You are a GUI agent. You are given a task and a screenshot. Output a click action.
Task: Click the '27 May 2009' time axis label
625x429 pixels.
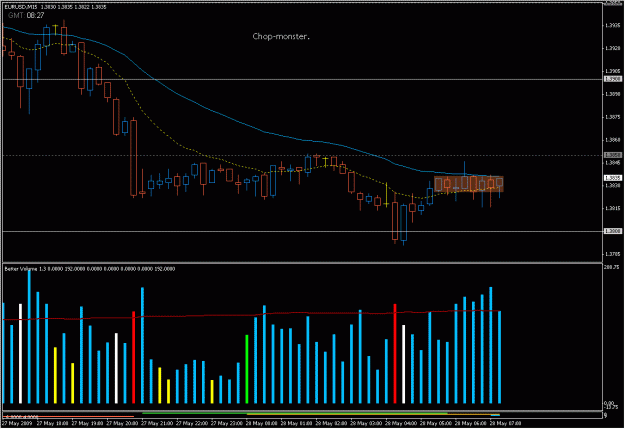pyautogui.click(x=16, y=423)
